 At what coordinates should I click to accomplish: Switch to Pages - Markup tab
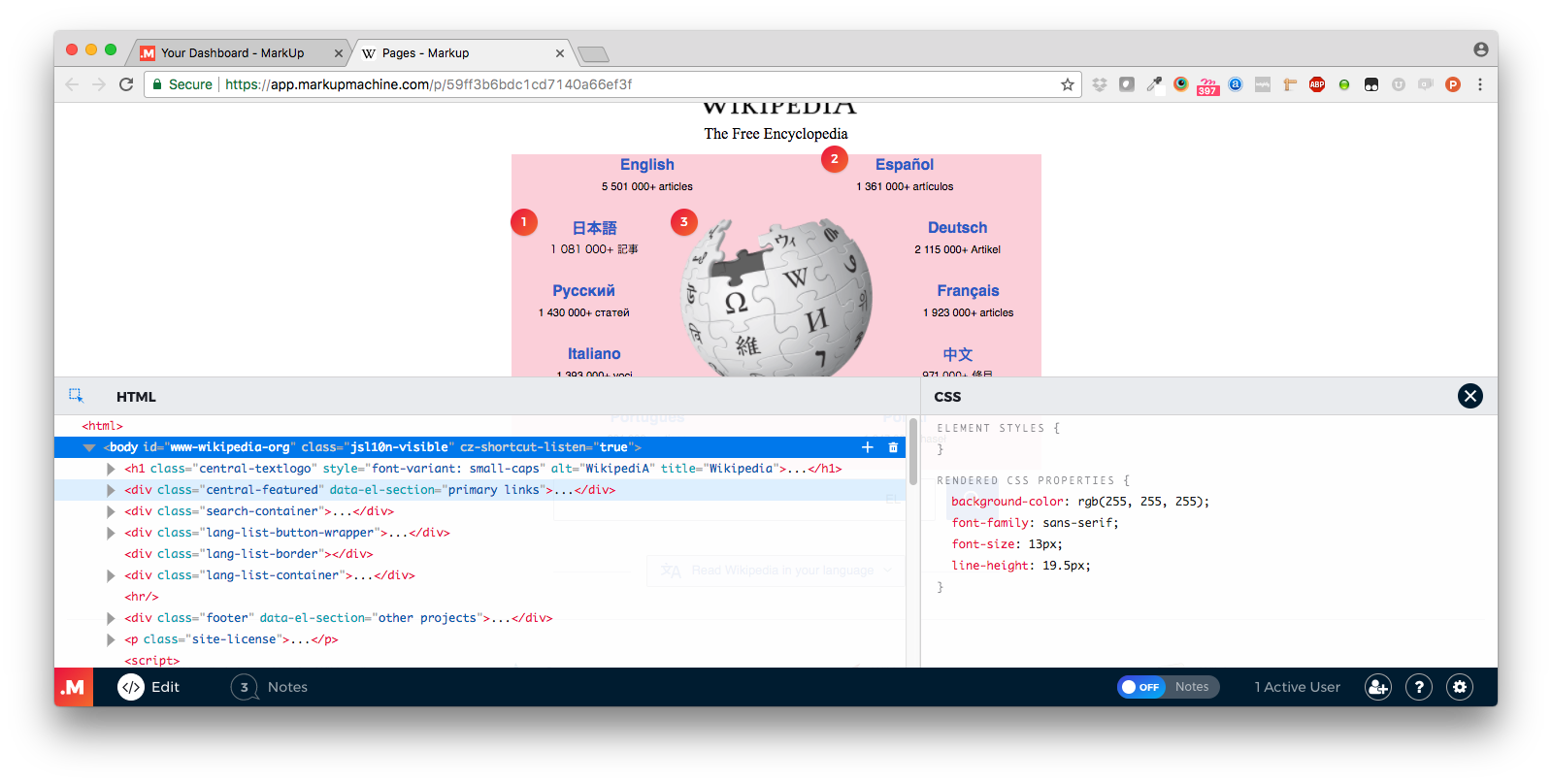click(x=425, y=53)
